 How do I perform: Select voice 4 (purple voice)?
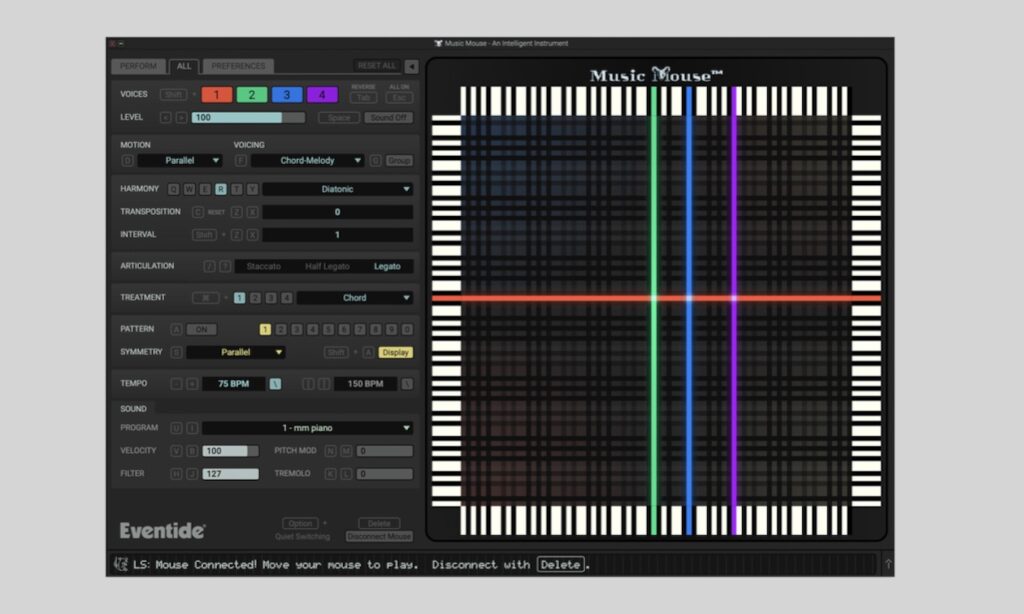[322, 94]
